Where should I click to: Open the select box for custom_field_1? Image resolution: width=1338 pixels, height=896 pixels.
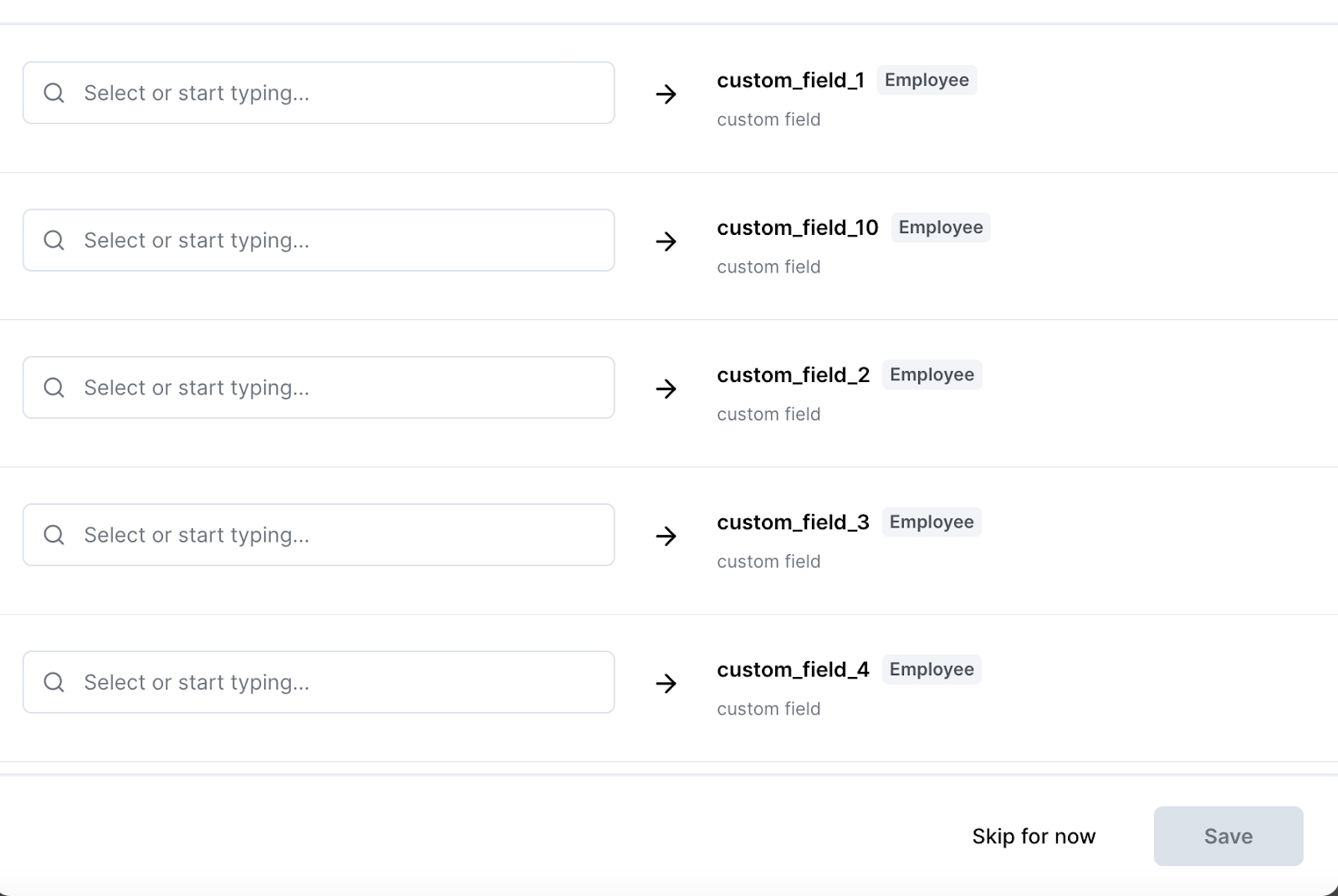pyautogui.click(x=334, y=93)
